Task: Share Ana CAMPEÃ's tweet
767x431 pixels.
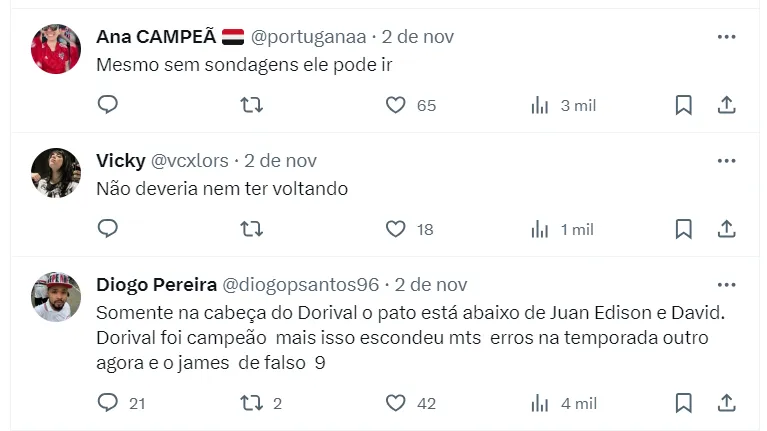Action: pyautogui.click(x=727, y=105)
